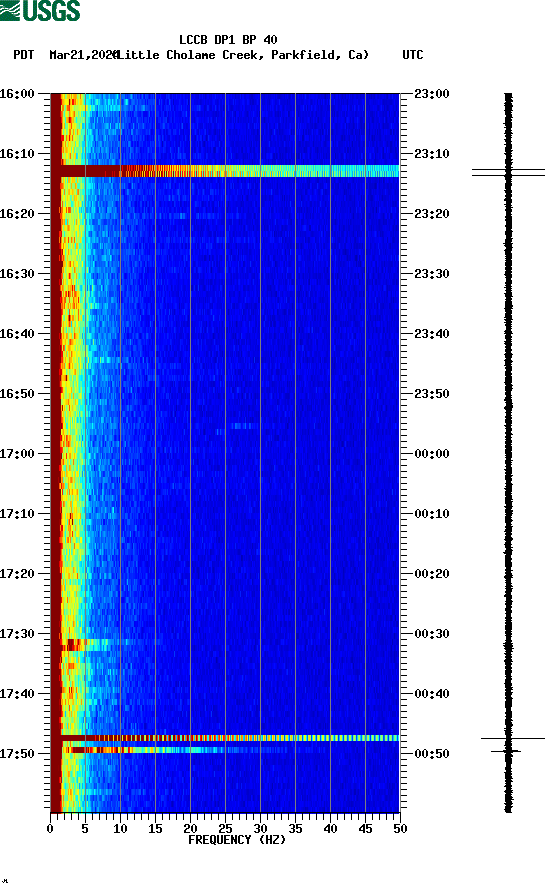Click the 'Little Cholame Creek, Parkfield, Ca' text
Screen dimensions: 552x892
[x=242, y=55]
